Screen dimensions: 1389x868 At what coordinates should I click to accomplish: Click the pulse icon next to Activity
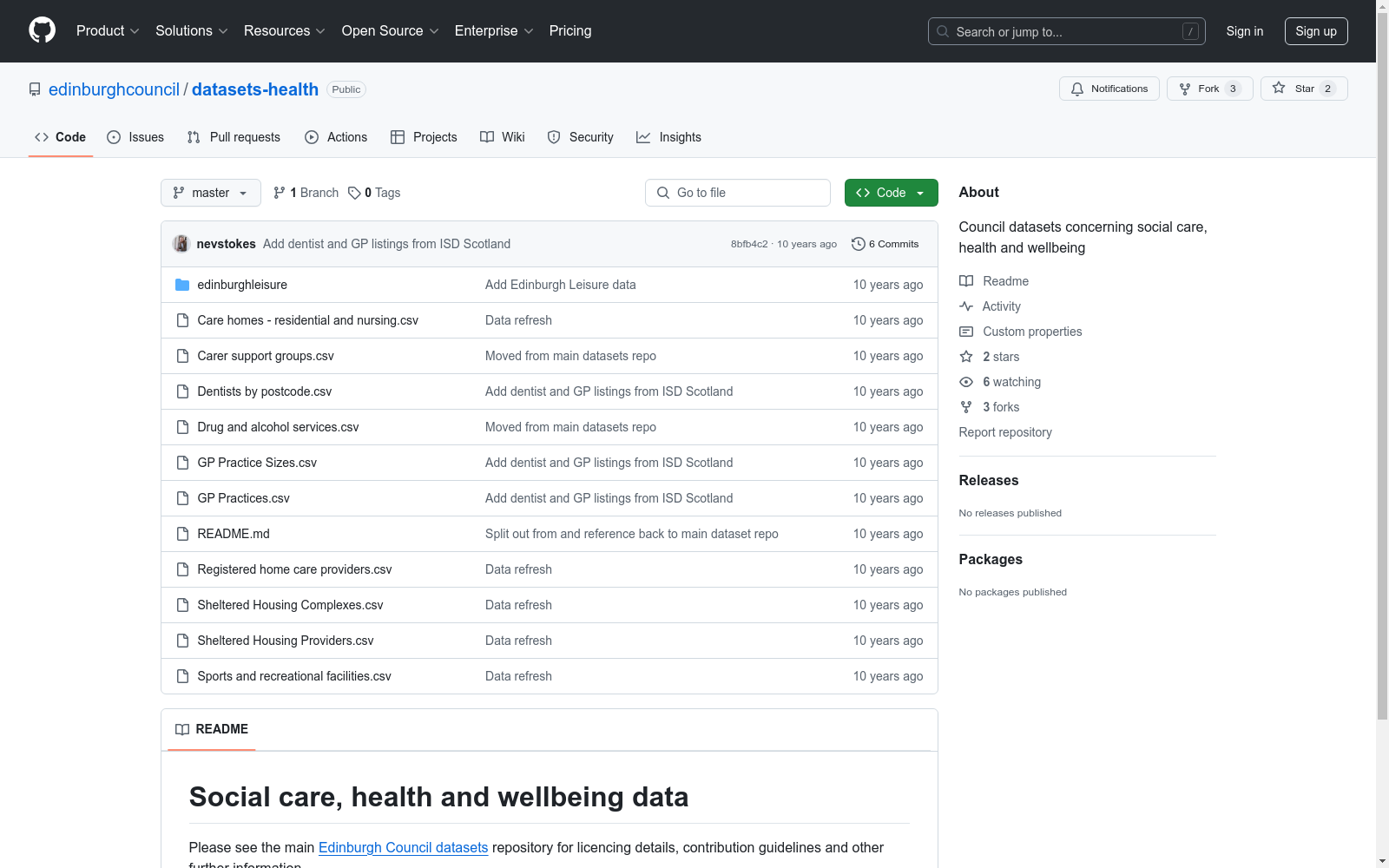pyautogui.click(x=966, y=306)
